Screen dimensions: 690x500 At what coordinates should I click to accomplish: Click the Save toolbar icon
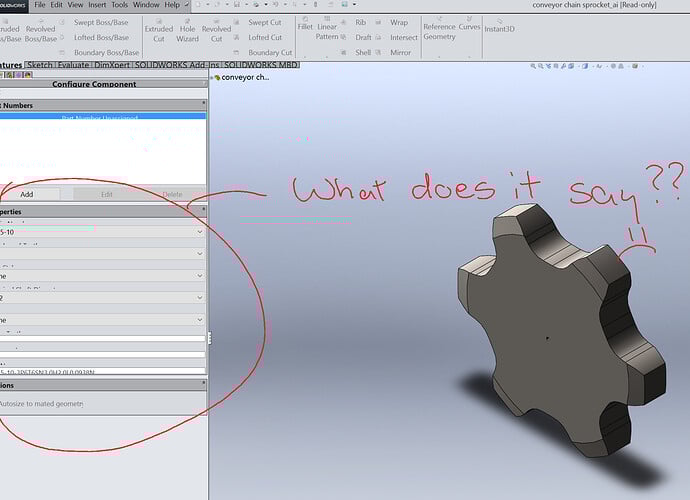(x=237, y=5)
